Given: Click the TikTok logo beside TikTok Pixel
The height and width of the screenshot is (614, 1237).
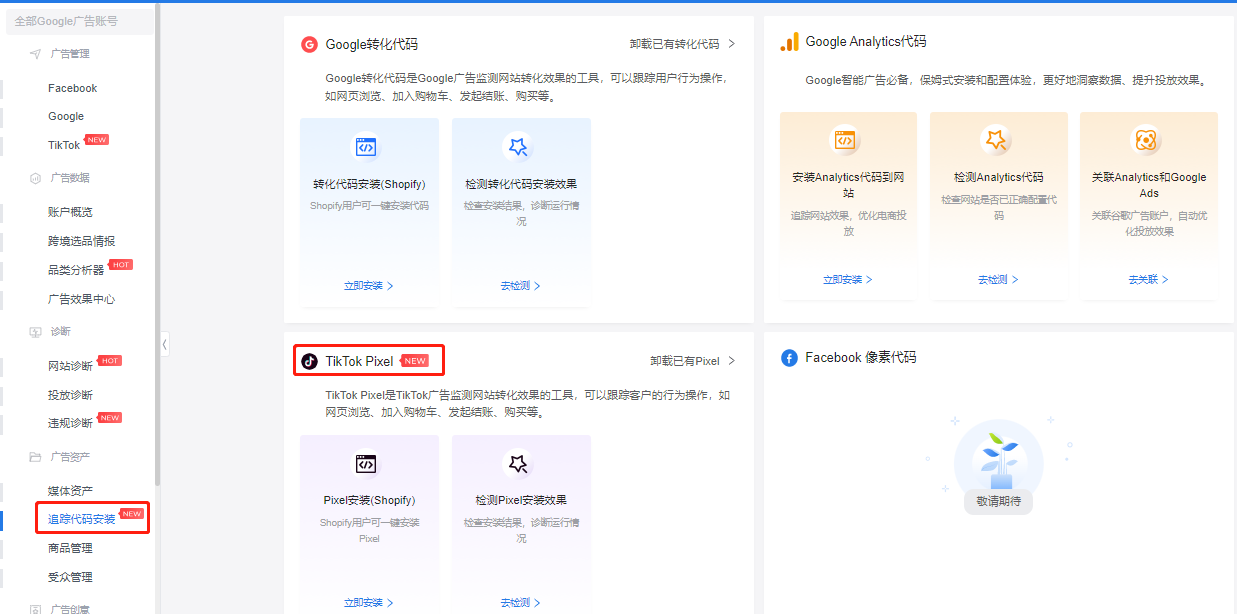Looking at the screenshot, I should [310, 361].
